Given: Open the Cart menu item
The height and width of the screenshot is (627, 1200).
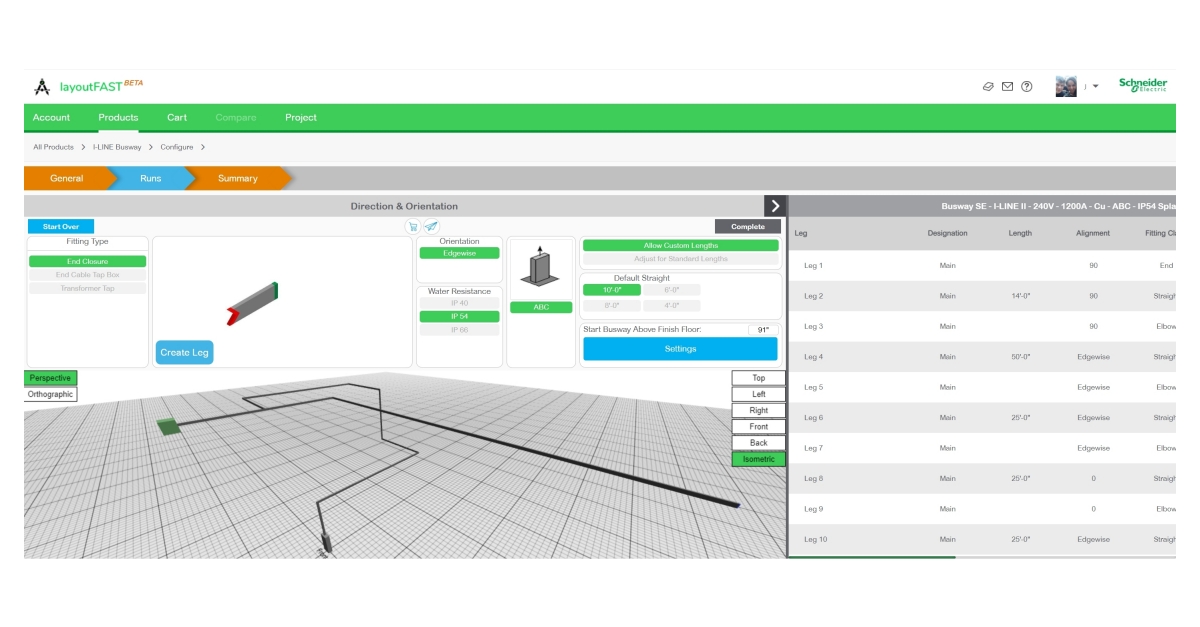Looking at the screenshot, I should (x=177, y=118).
